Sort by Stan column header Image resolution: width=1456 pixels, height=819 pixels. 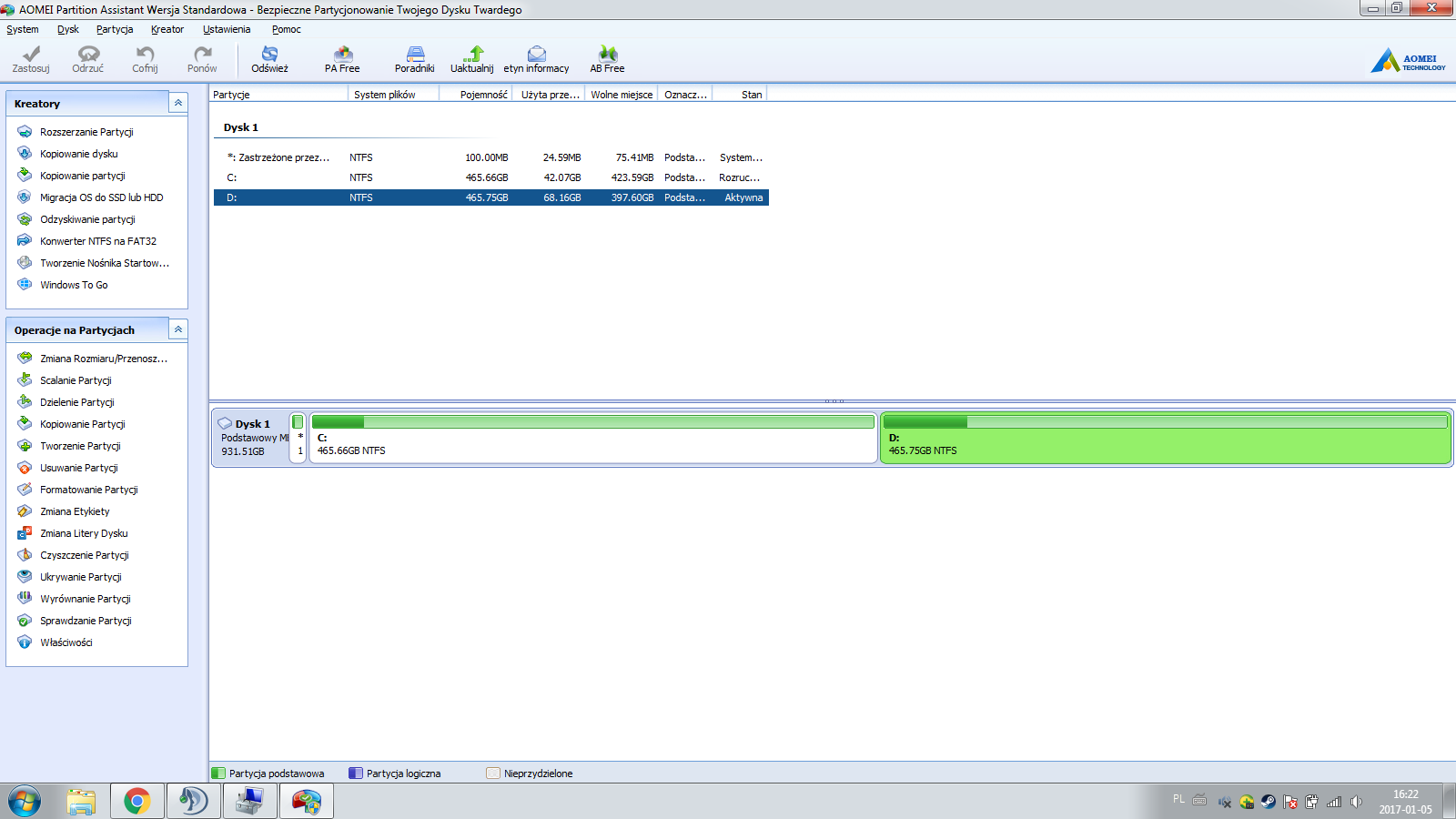741,95
